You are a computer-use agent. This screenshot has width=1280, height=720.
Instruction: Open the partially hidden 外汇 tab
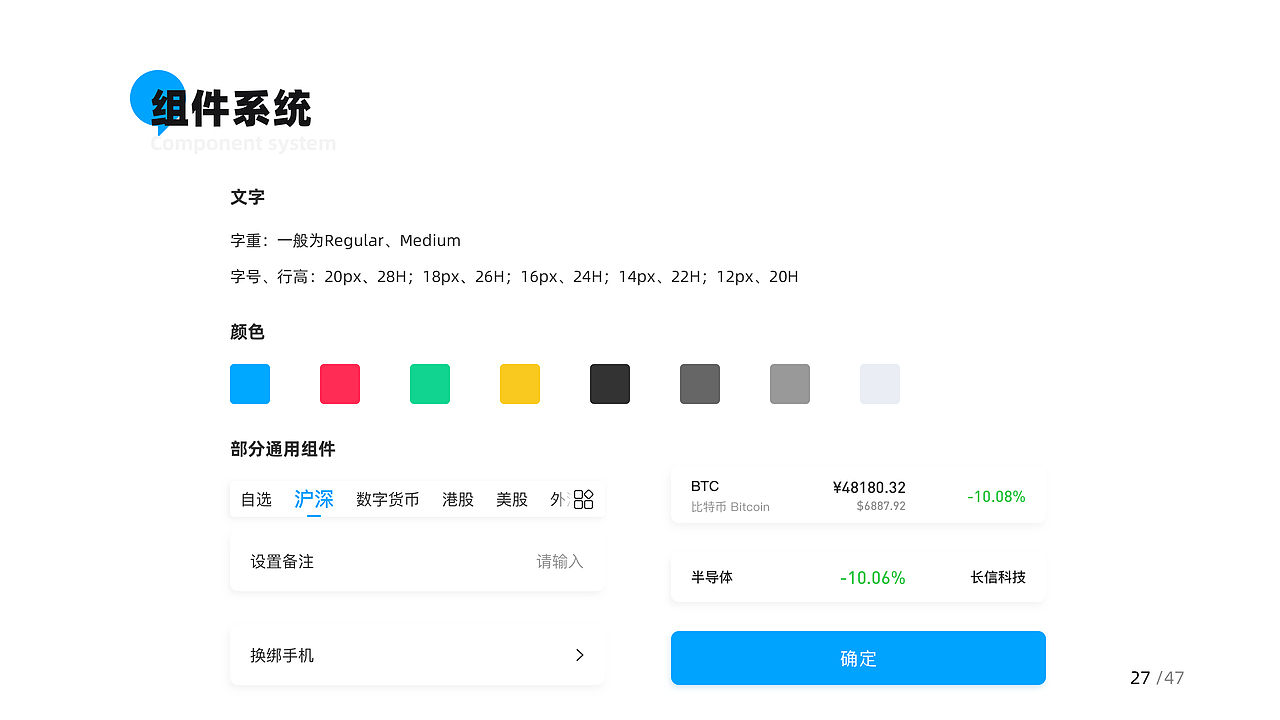560,499
